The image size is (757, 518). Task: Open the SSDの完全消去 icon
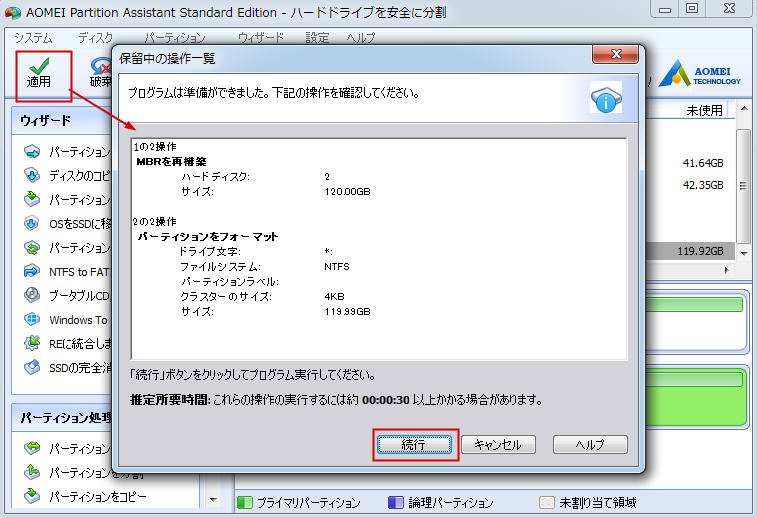[x=32, y=367]
